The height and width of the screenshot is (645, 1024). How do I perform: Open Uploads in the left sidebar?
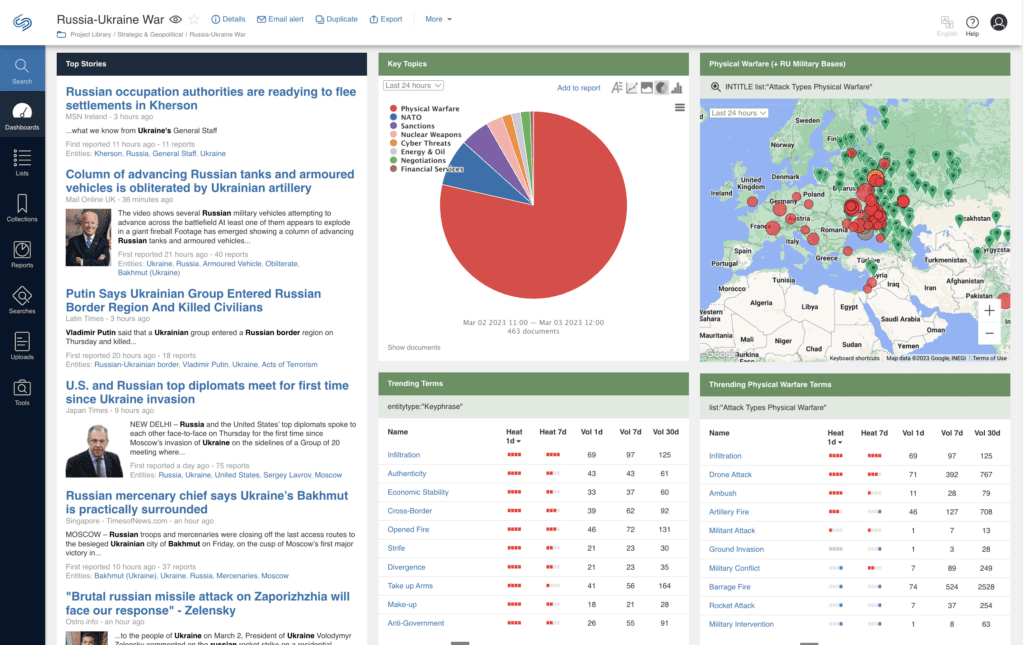click(22, 346)
